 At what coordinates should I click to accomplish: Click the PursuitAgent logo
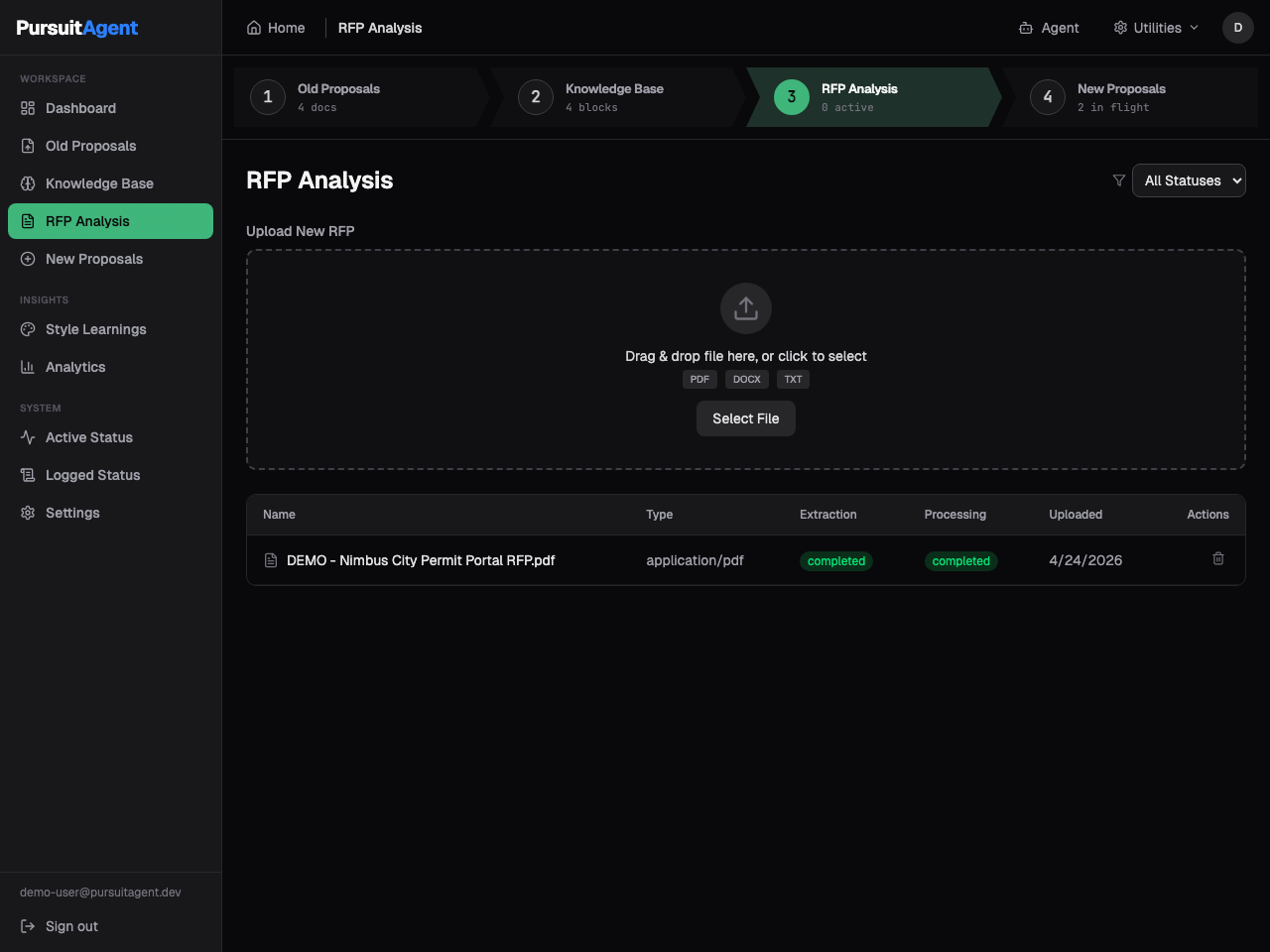(x=77, y=28)
